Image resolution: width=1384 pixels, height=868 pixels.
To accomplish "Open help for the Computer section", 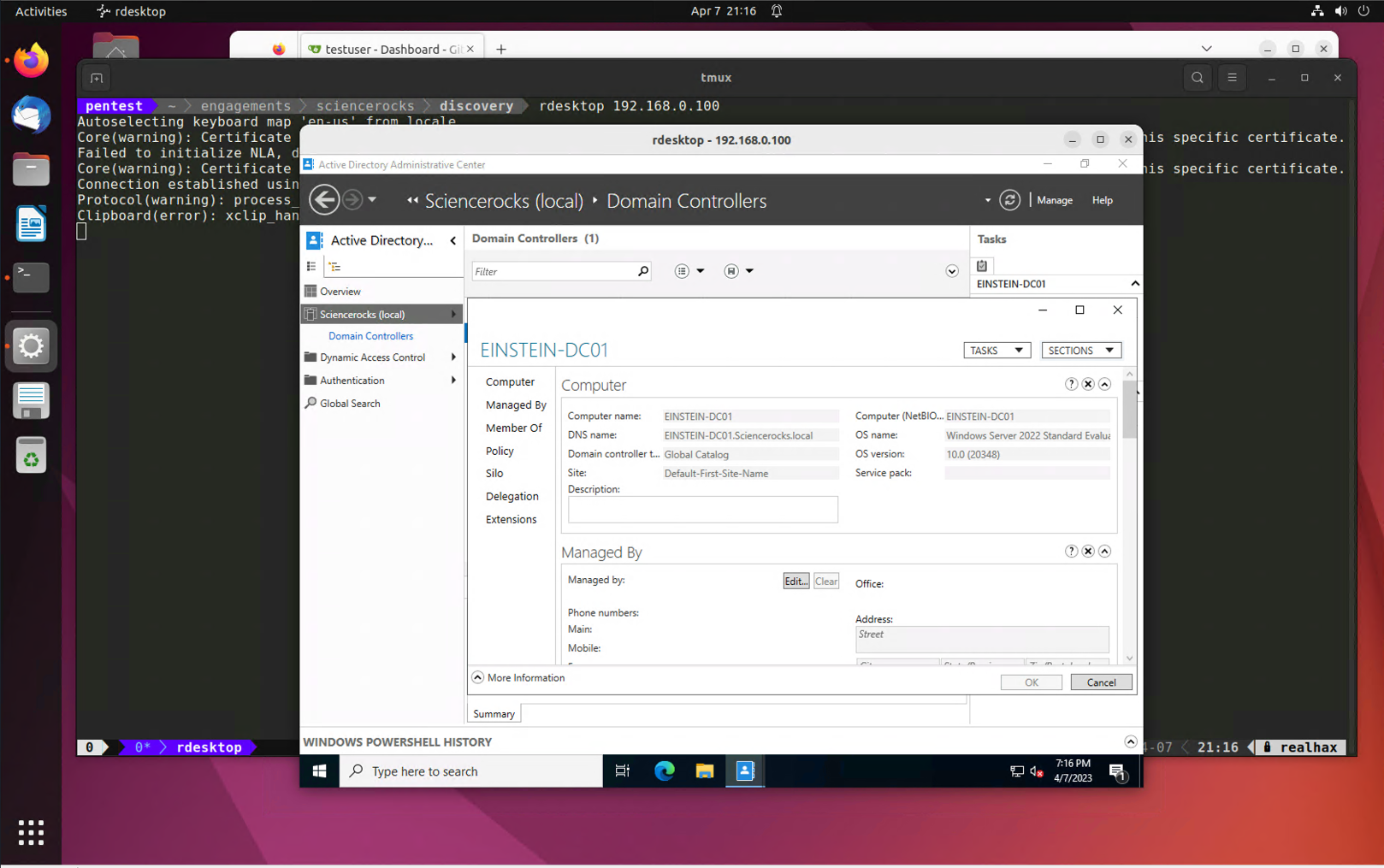I will (x=1071, y=385).
